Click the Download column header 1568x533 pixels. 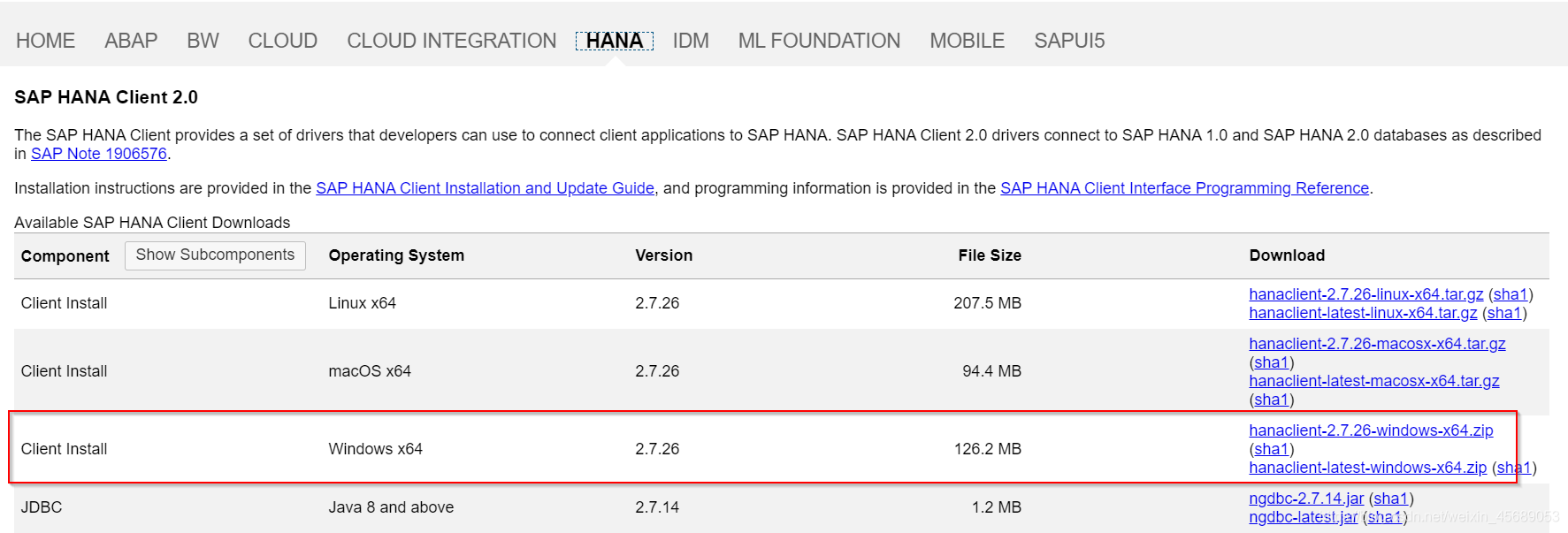(x=1287, y=255)
